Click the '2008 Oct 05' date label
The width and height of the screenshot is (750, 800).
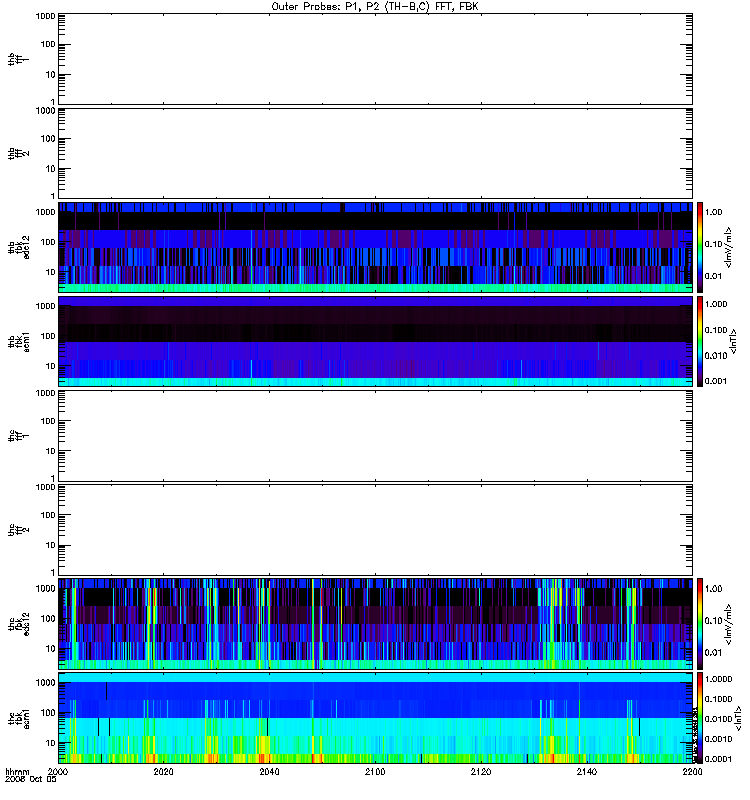click(x=31, y=780)
